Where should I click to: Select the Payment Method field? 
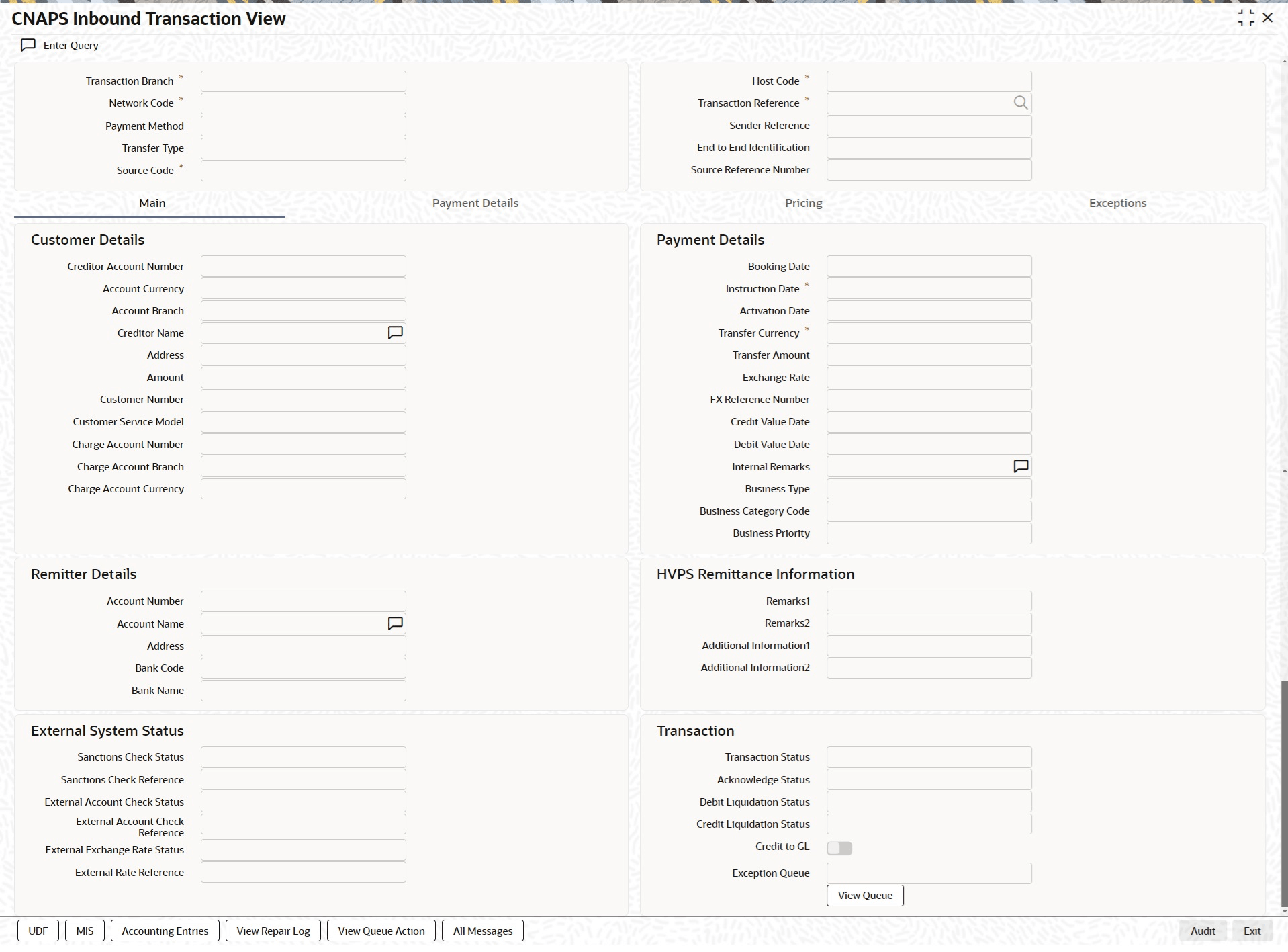pyautogui.click(x=304, y=126)
